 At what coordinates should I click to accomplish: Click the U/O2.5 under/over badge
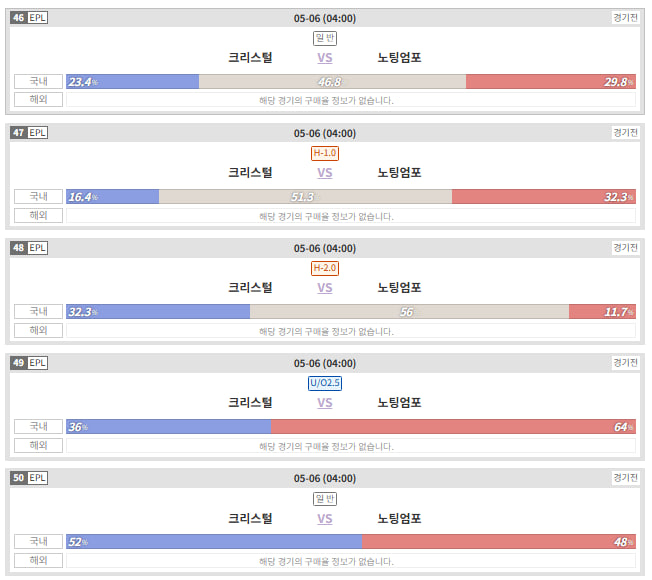[325, 383]
